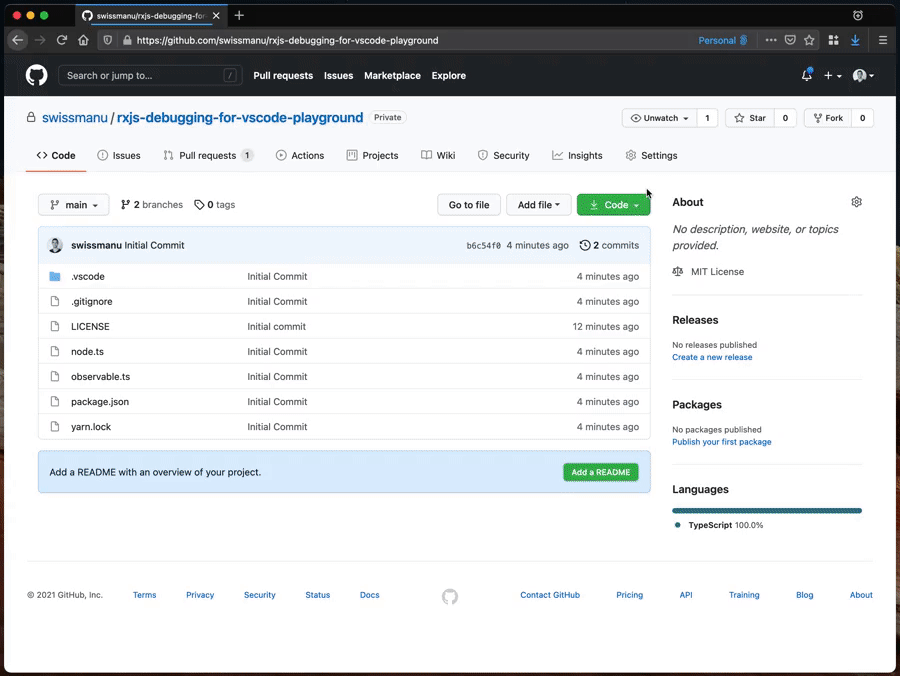Expand the main branch selector
This screenshot has width=900, height=676.
[73, 205]
